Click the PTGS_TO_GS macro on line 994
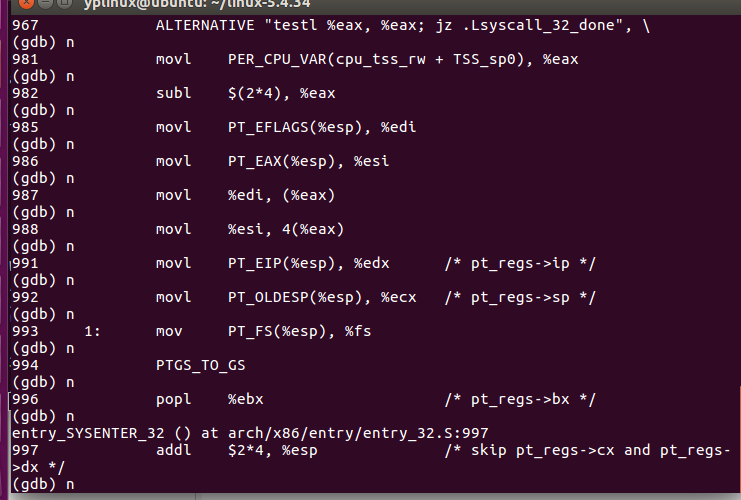 coord(200,365)
